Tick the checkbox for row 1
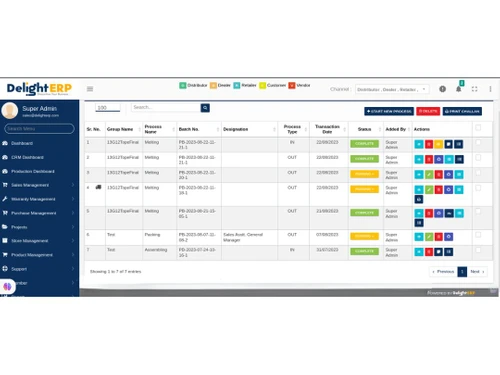Screen dimensions: 500x375 [x=478, y=142]
